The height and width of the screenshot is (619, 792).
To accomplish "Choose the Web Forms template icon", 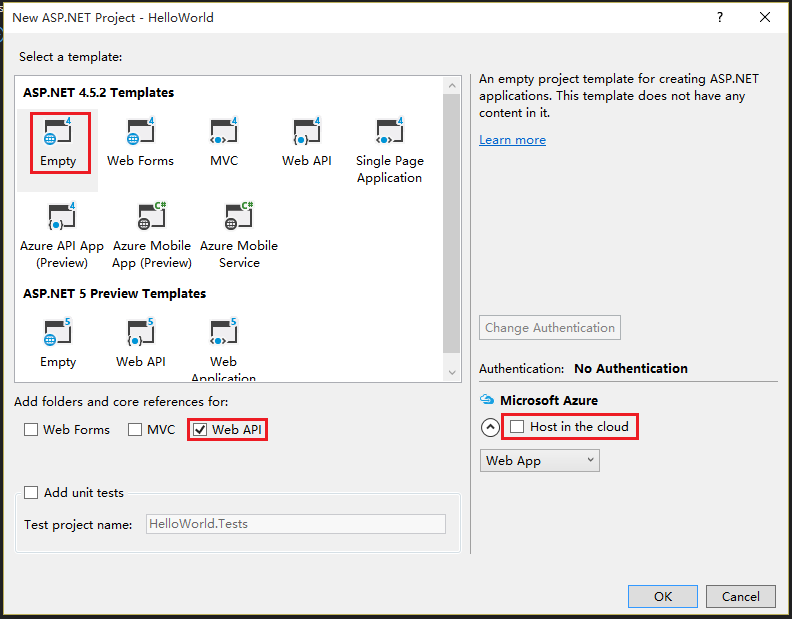I will pyautogui.click(x=140, y=141).
